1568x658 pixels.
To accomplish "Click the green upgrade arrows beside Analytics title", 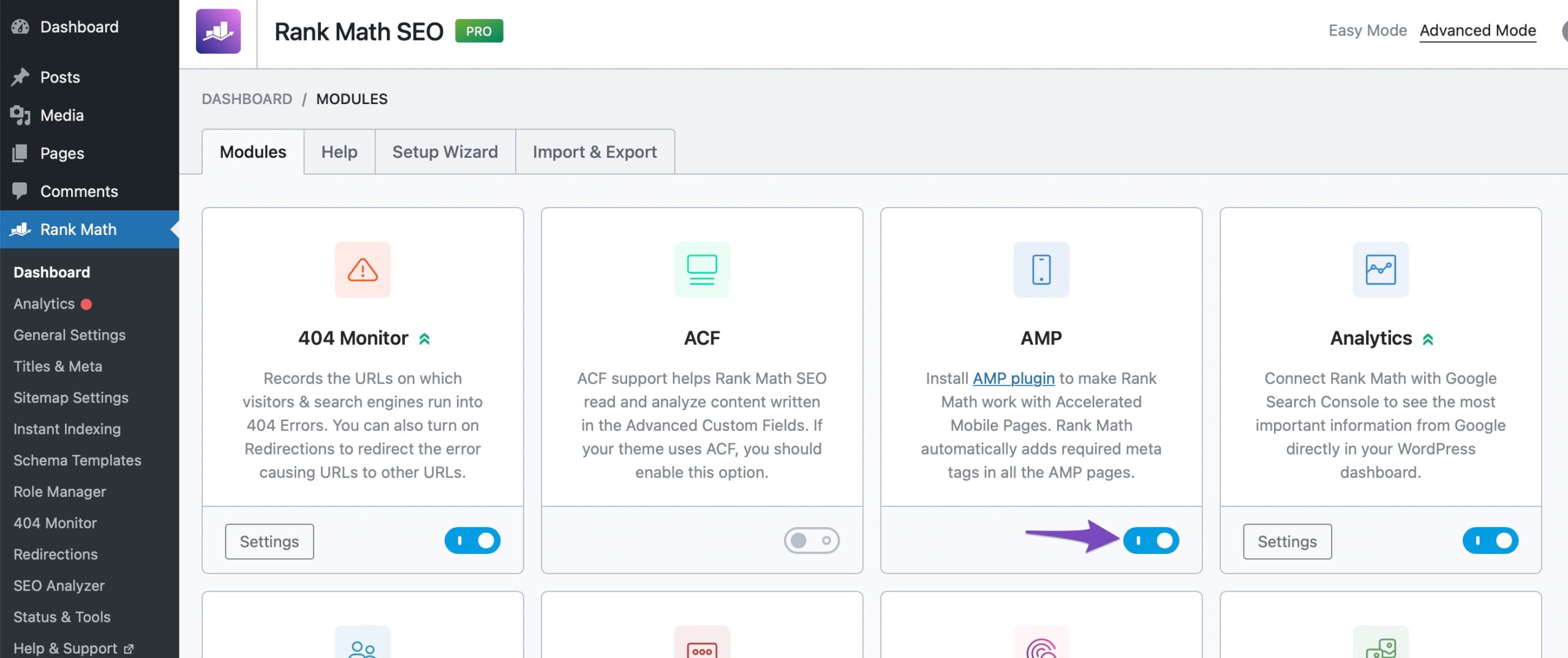I will click(x=1428, y=339).
